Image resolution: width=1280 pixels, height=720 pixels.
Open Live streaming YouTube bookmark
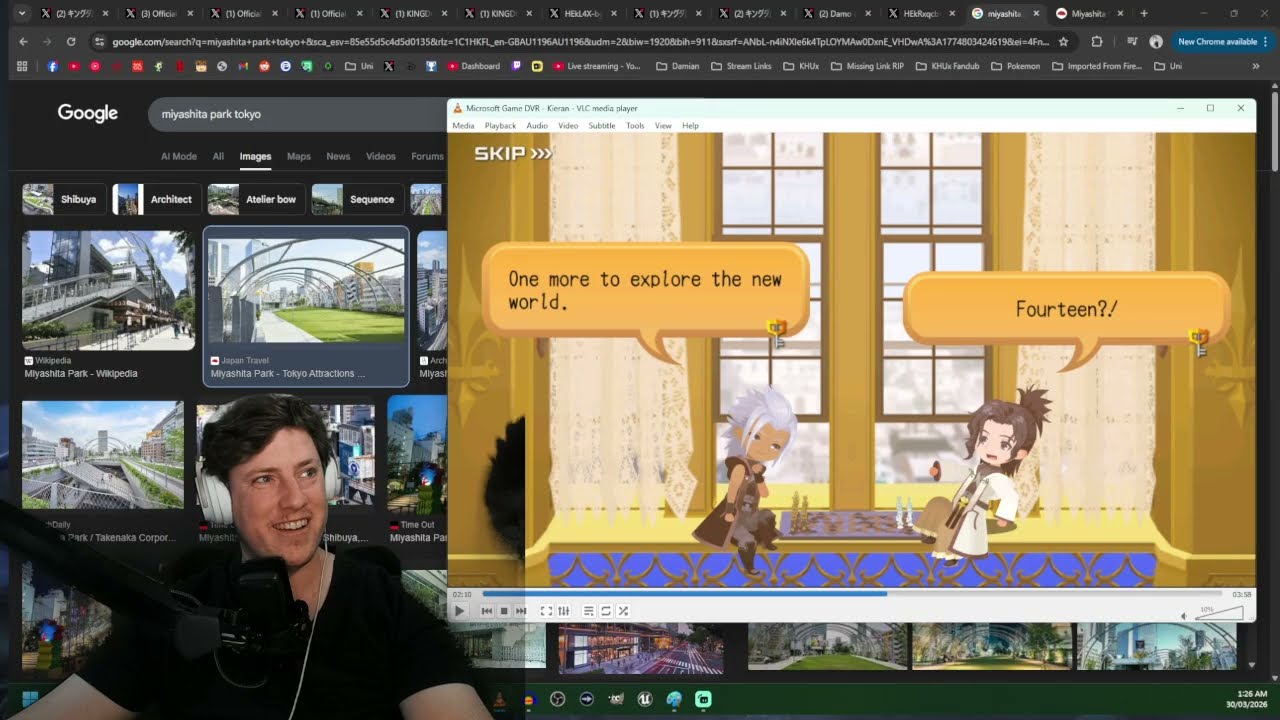tap(596, 66)
